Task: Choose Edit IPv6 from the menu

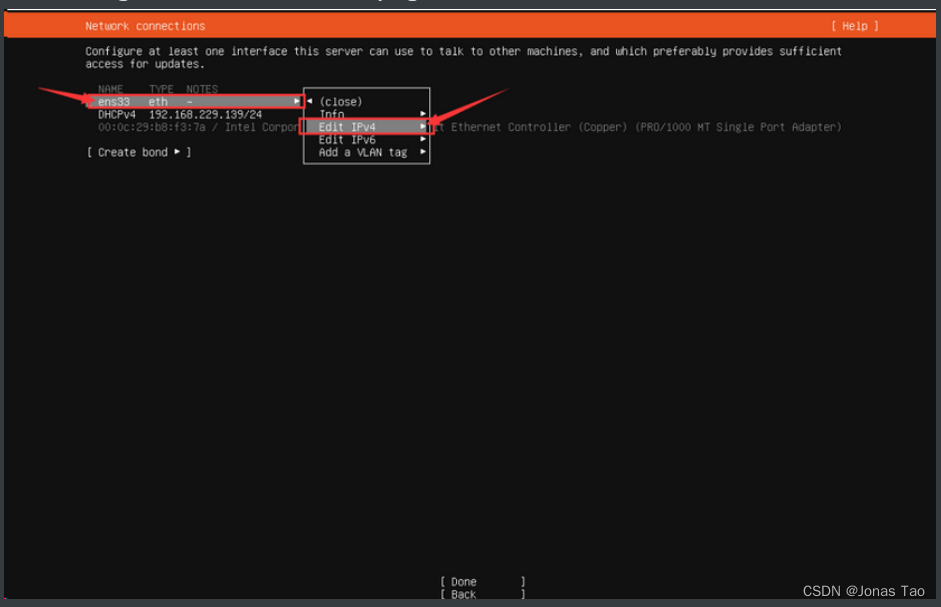Action: point(346,139)
